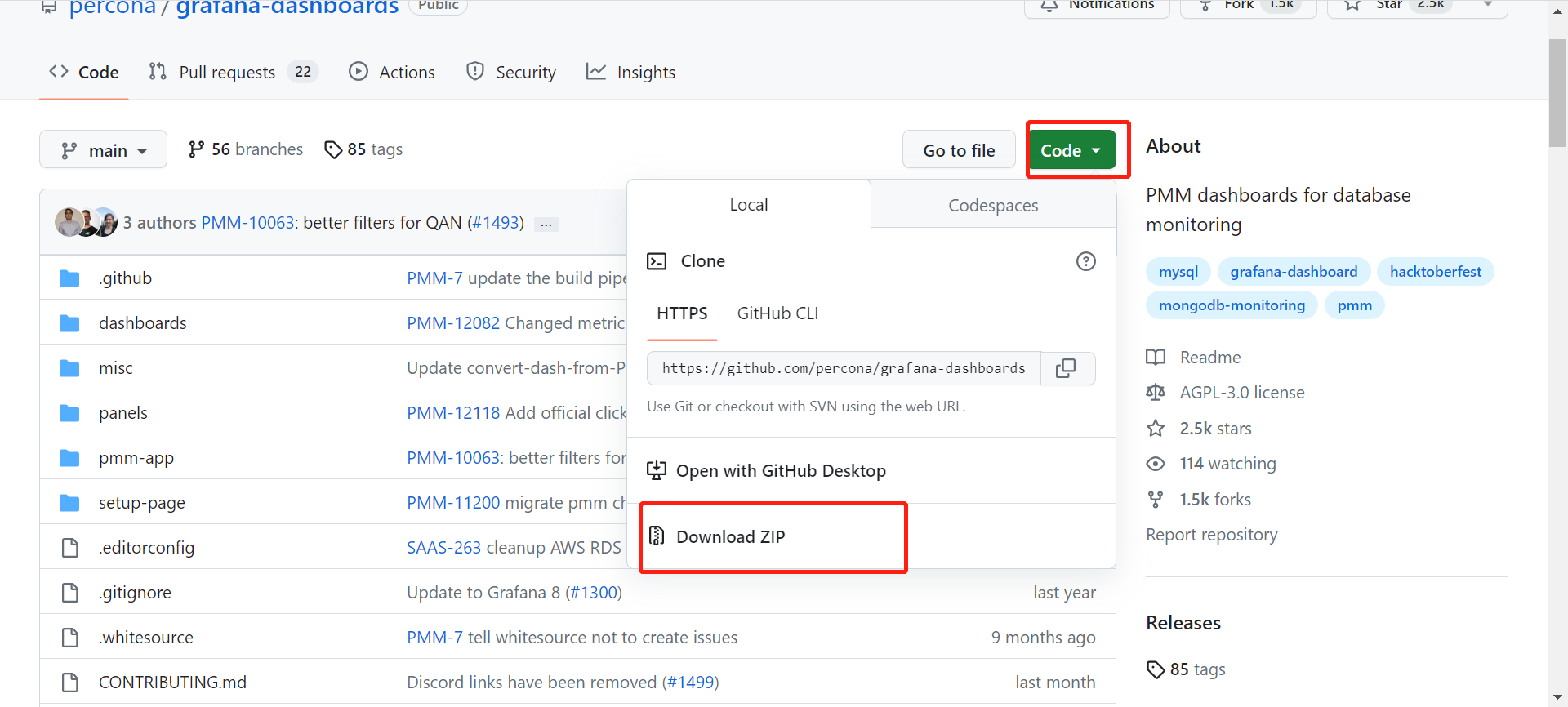View the 85 tags link beside branches
Screen dimensions: 1568x707
click(x=363, y=149)
